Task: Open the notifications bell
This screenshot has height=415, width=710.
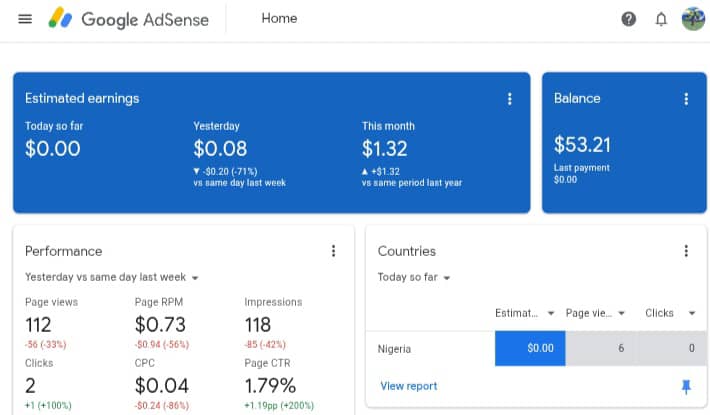Action: pyautogui.click(x=661, y=19)
